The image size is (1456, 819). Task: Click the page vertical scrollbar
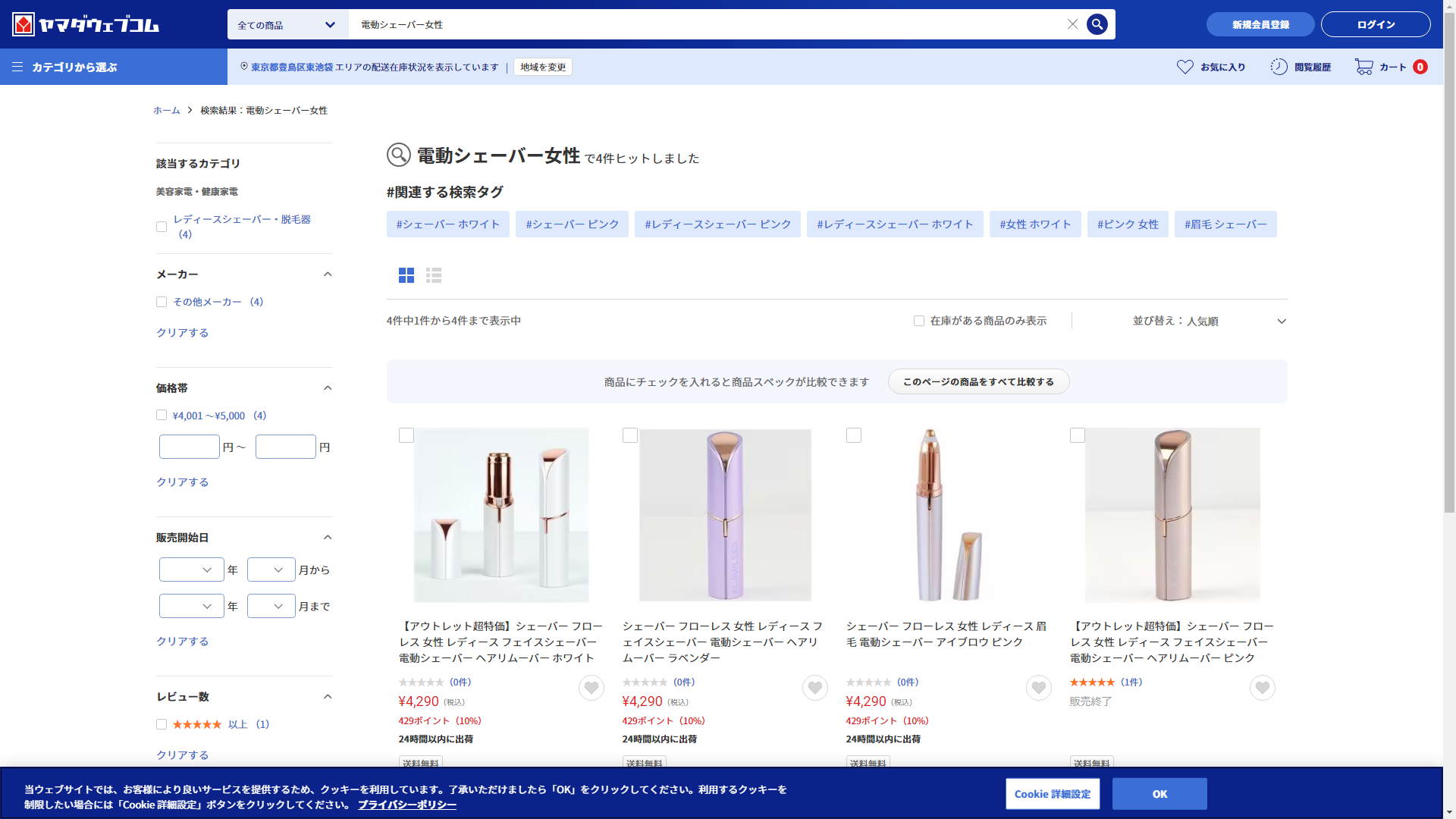(1449, 262)
